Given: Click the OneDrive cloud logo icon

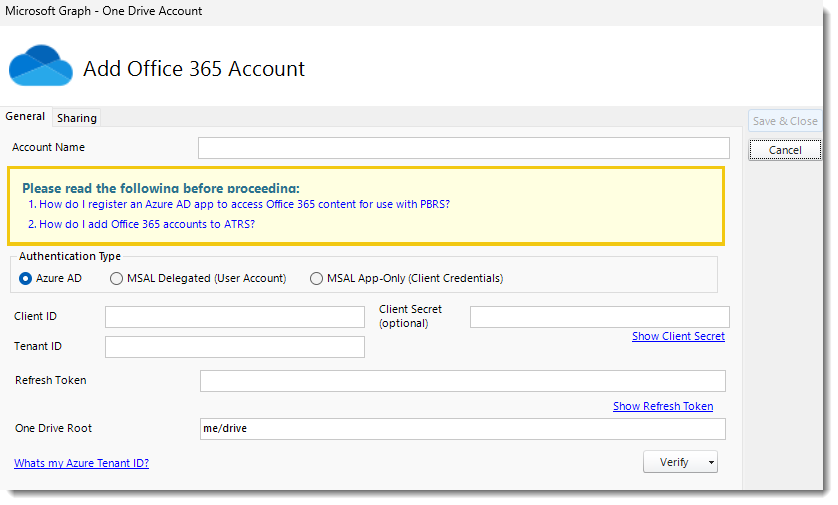Looking at the screenshot, I should (41, 66).
